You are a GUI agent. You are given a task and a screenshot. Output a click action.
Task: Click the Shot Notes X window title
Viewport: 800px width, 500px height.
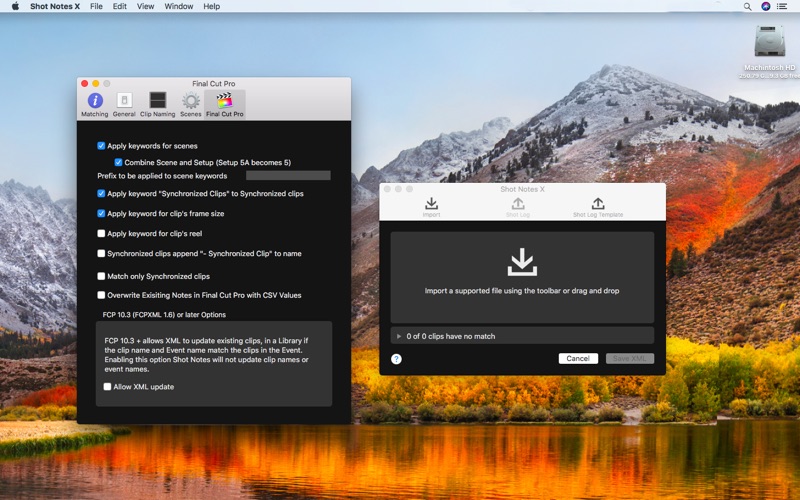[x=522, y=189]
